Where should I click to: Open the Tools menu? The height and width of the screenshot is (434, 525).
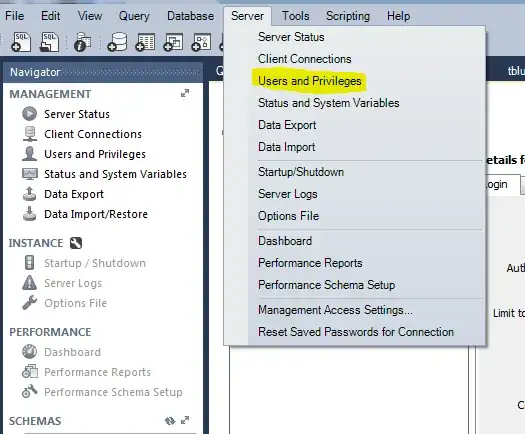(296, 16)
